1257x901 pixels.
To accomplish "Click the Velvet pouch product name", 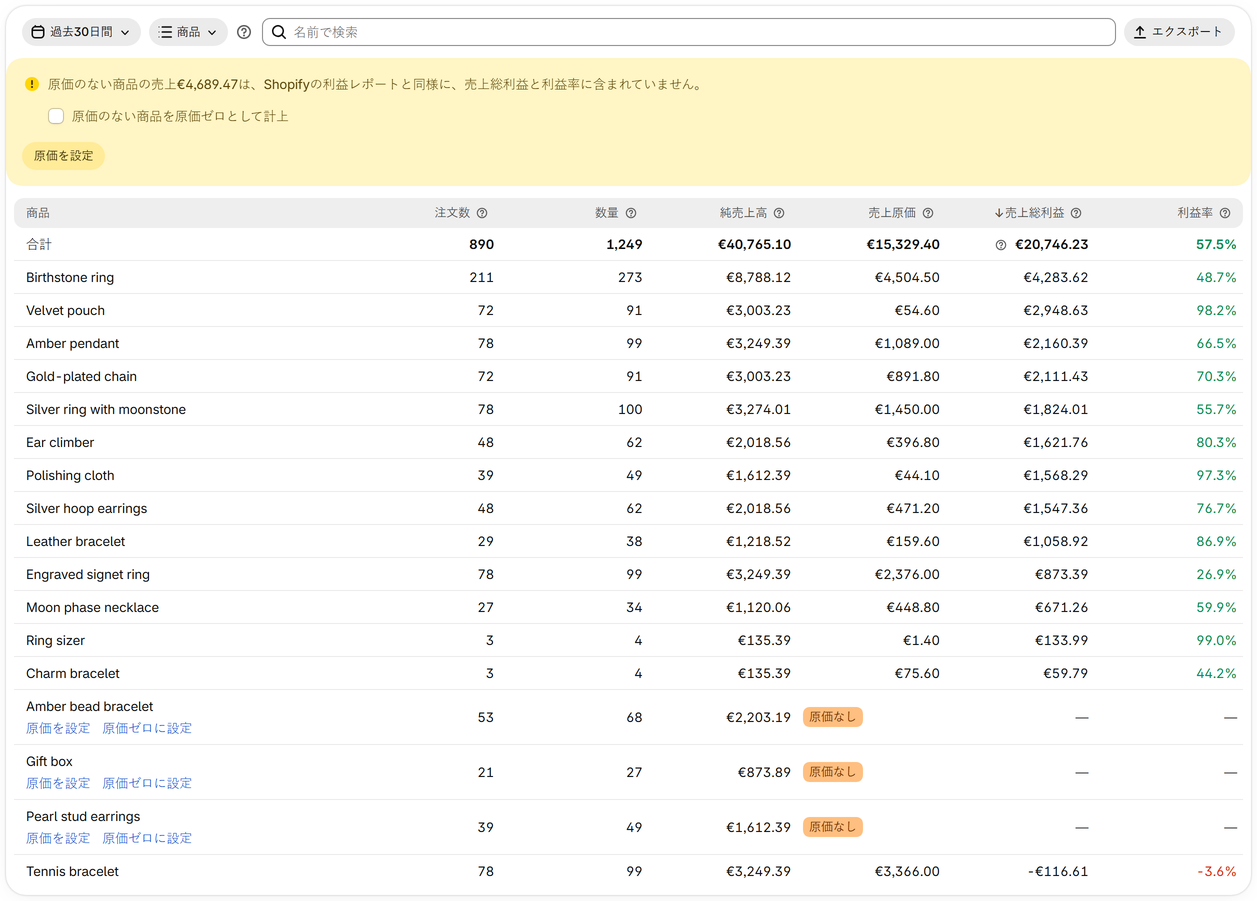I will (x=65, y=310).
